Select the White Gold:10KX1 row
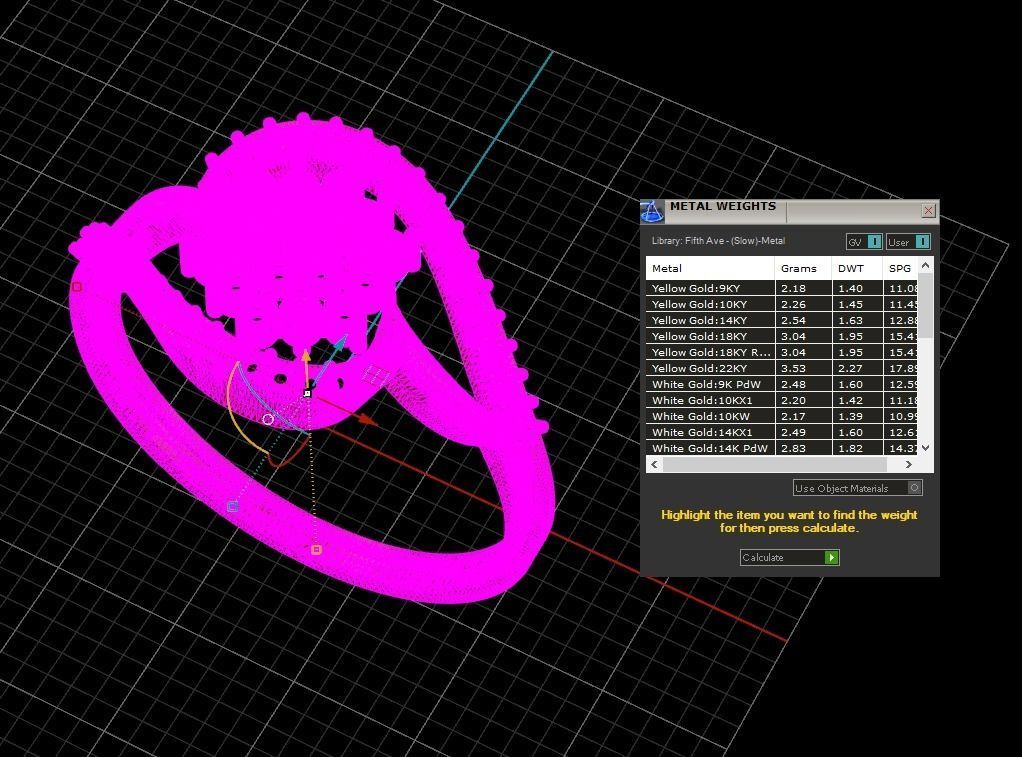 tap(781, 400)
